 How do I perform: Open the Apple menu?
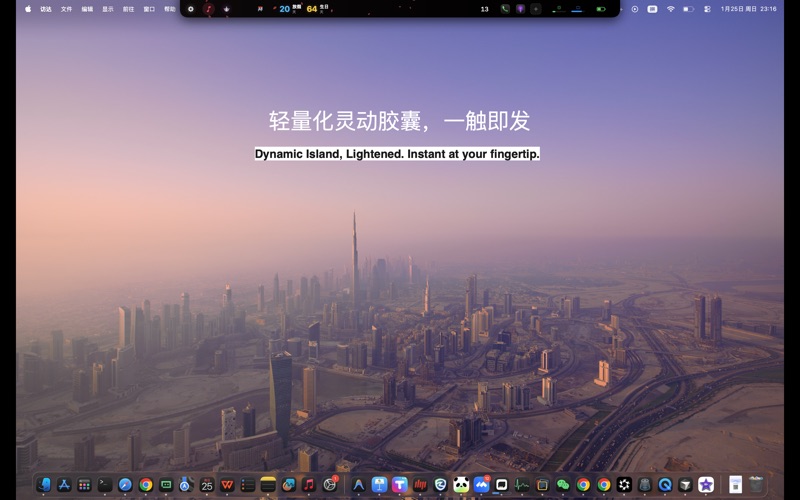pyautogui.click(x=28, y=9)
